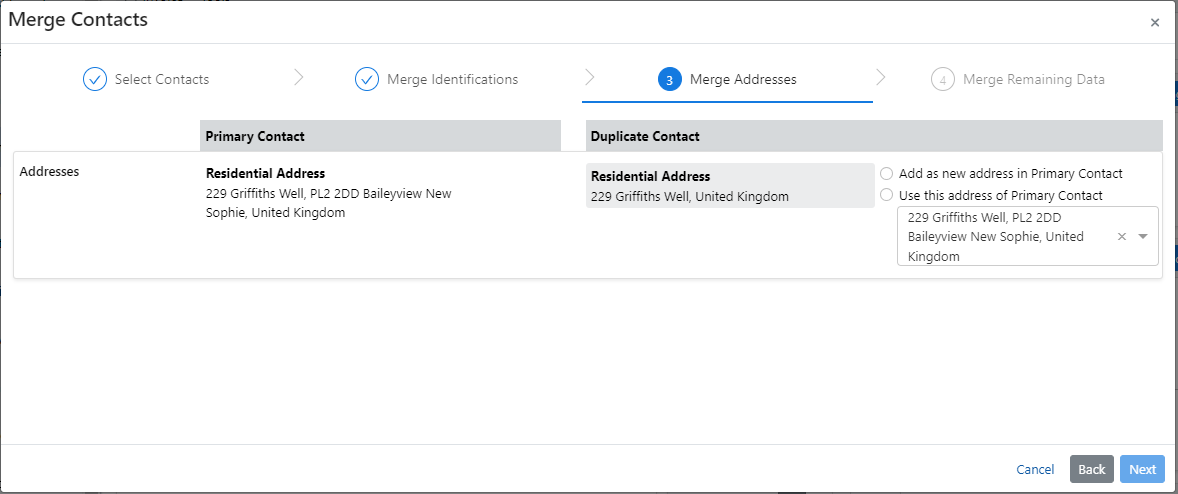Open the primary address combo box
Screen dimensions: 1178x494
1005,237
